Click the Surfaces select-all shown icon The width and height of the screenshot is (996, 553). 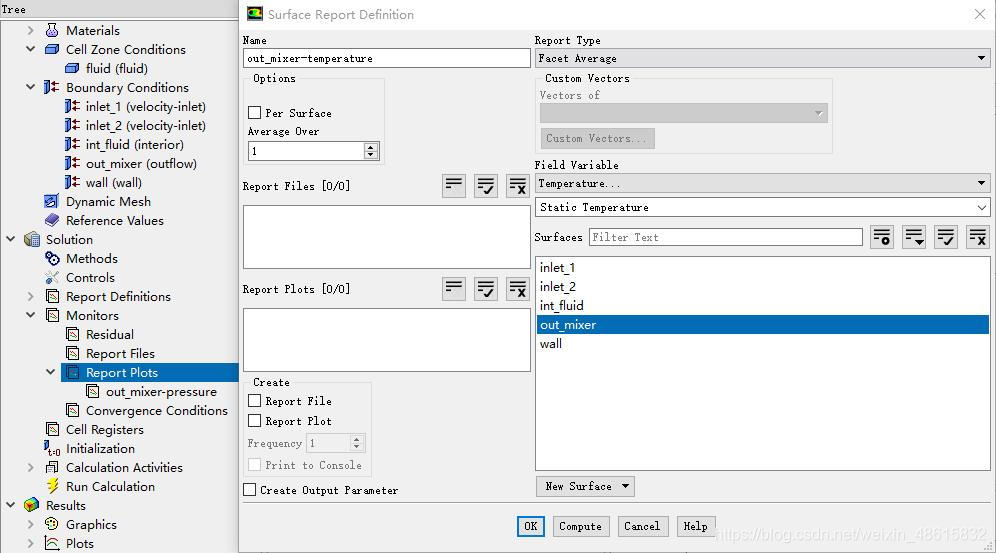pyautogui.click(x=945, y=237)
